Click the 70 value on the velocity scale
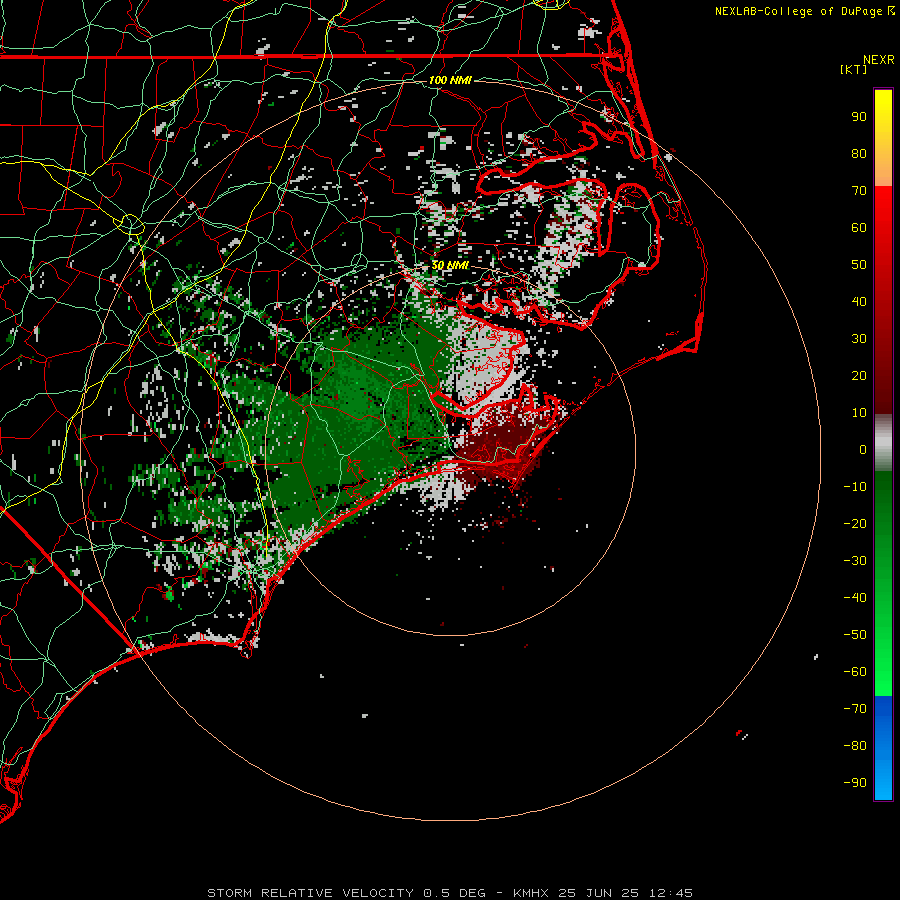900x900 pixels. click(859, 191)
